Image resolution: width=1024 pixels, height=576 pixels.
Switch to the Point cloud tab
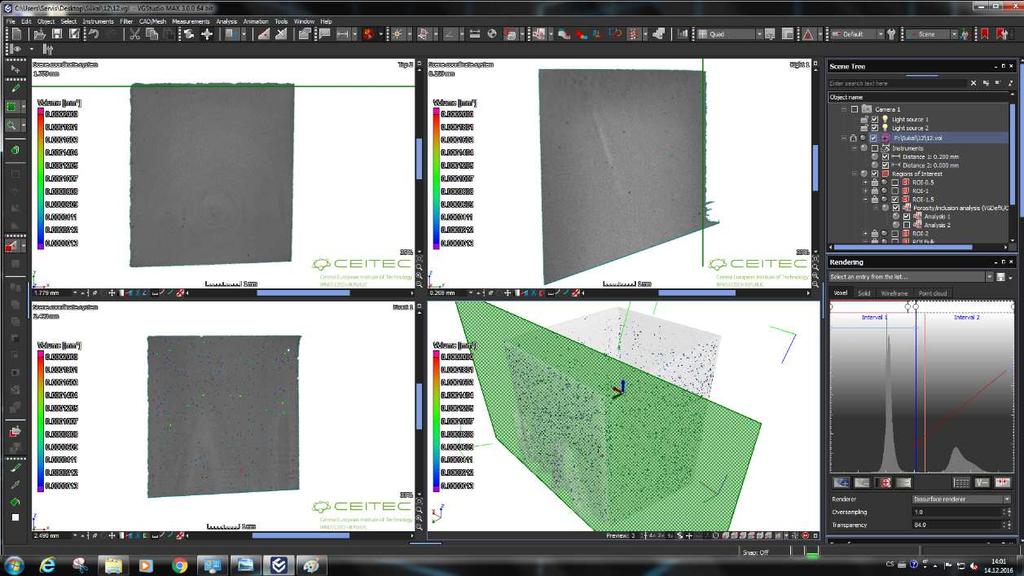(x=932, y=293)
